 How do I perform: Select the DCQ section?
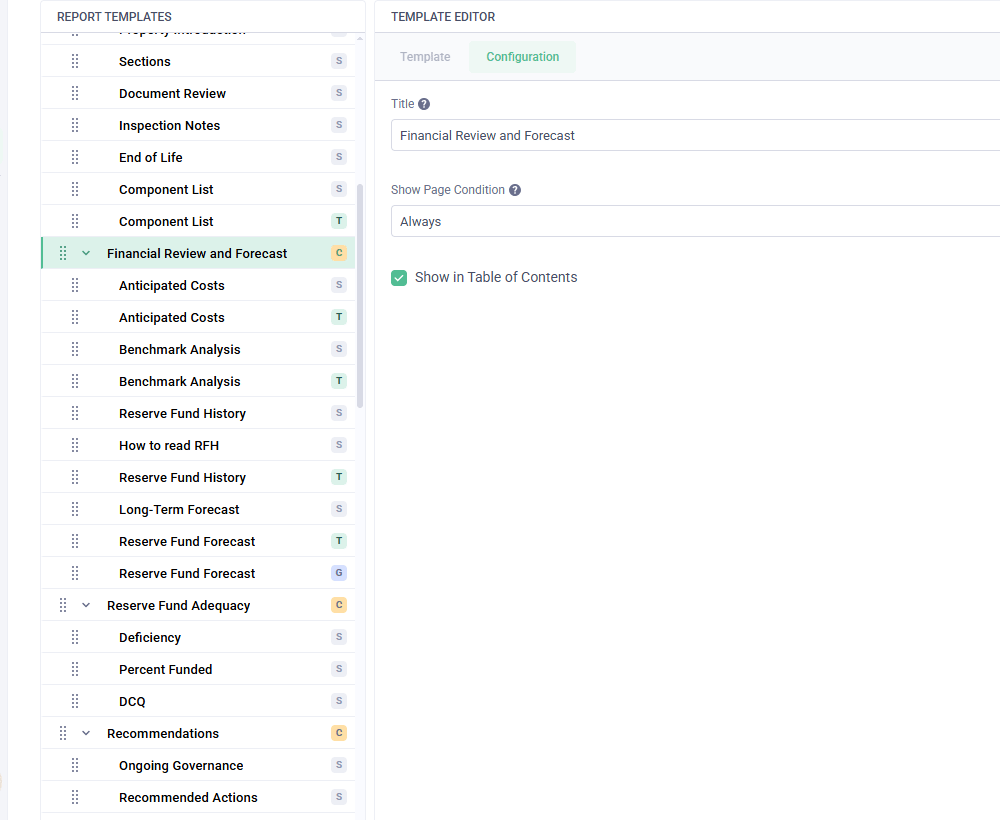click(x=198, y=701)
